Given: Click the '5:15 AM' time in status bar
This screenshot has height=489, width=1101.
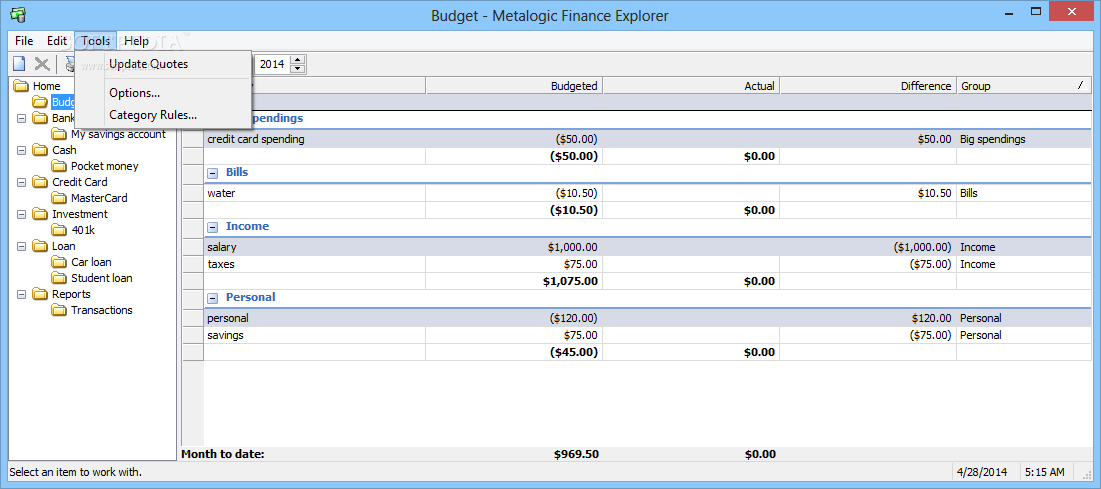Looking at the screenshot, I should pos(1044,471).
